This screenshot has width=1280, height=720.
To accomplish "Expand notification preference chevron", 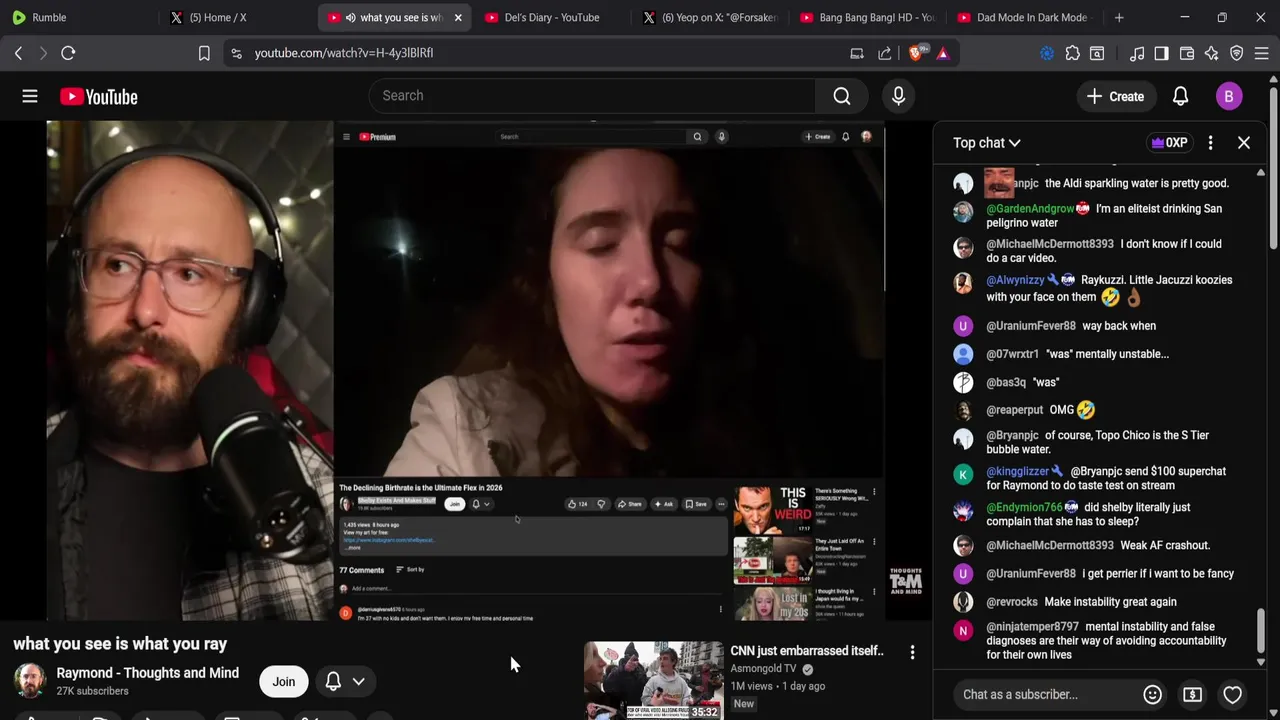I will tap(358, 681).
